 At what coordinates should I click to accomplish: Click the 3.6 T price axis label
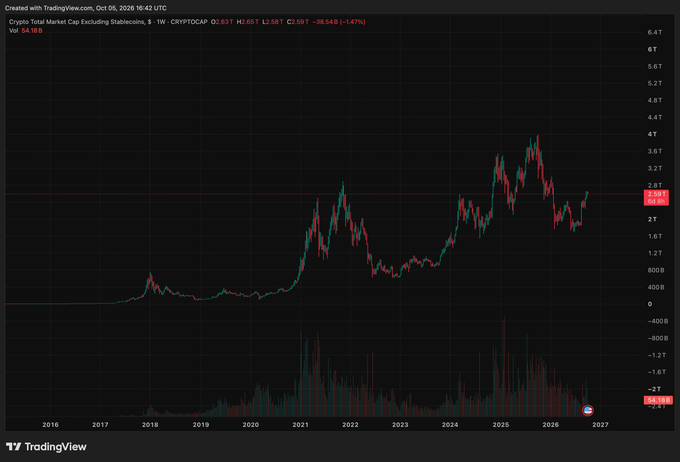655,151
